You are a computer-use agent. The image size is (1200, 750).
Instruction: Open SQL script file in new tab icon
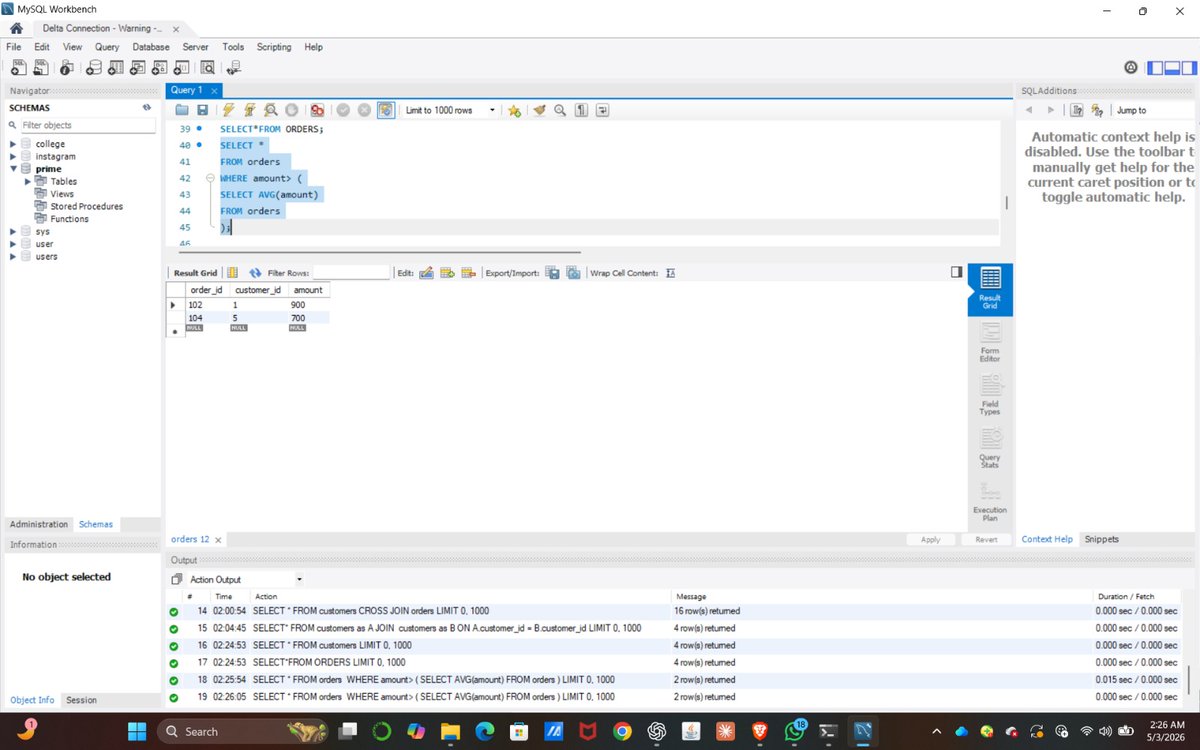click(41, 68)
